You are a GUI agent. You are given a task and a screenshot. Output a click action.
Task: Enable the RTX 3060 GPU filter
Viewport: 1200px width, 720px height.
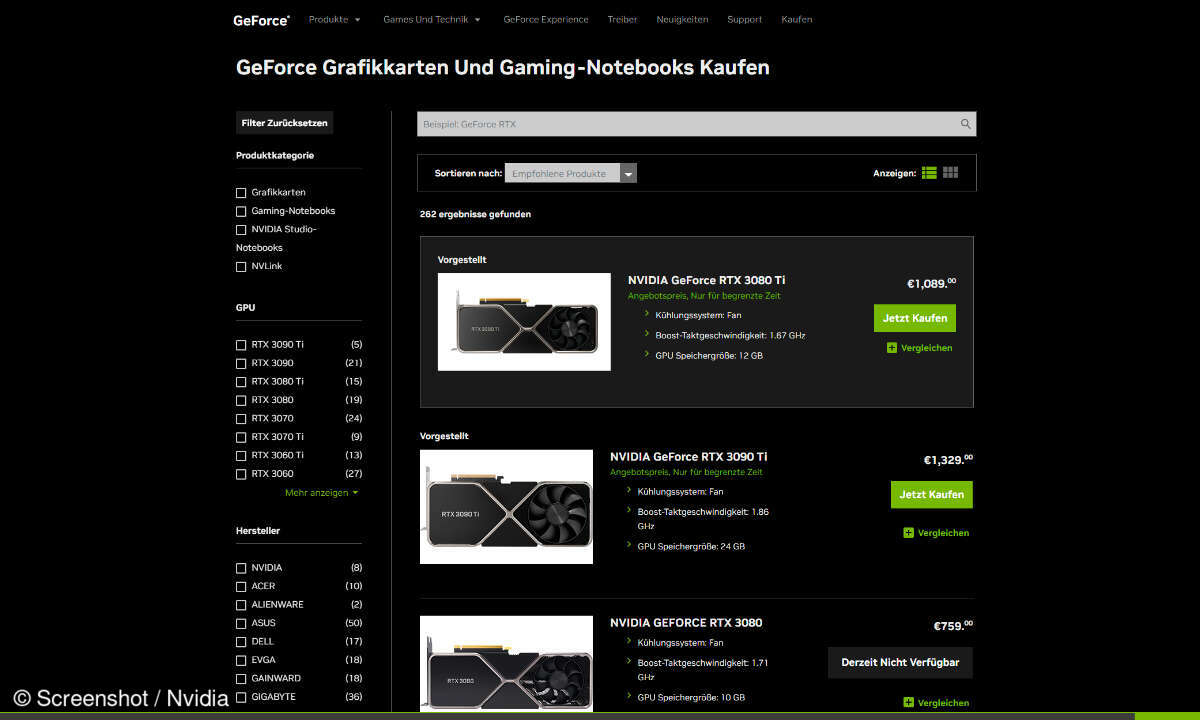(241, 474)
